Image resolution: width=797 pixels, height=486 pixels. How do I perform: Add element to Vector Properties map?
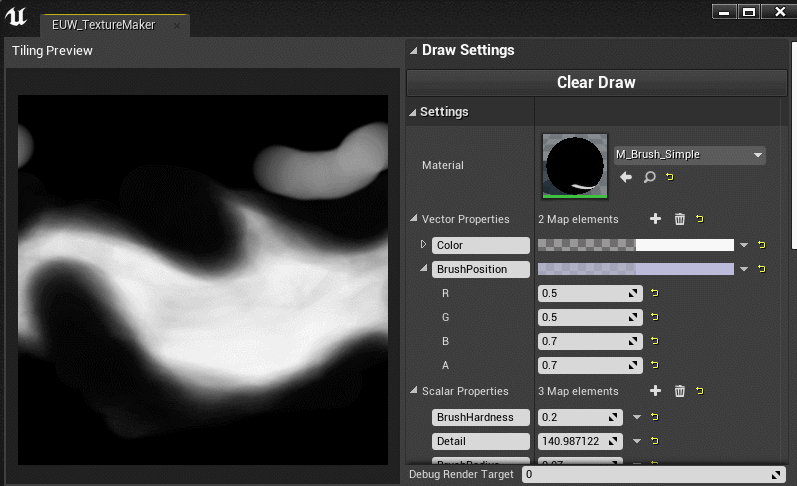pyautogui.click(x=655, y=219)
